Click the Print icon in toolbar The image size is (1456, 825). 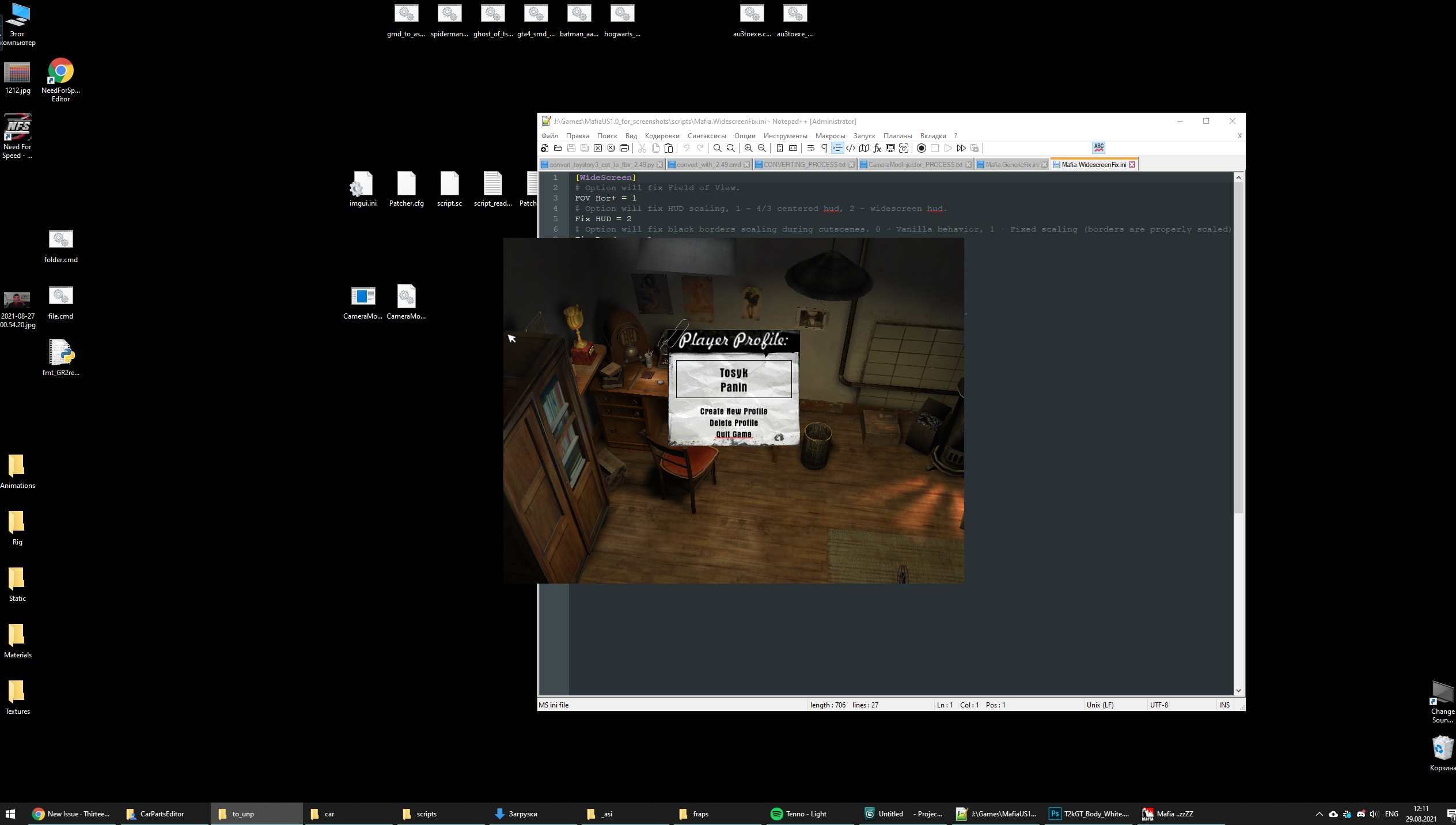point(624,148)
